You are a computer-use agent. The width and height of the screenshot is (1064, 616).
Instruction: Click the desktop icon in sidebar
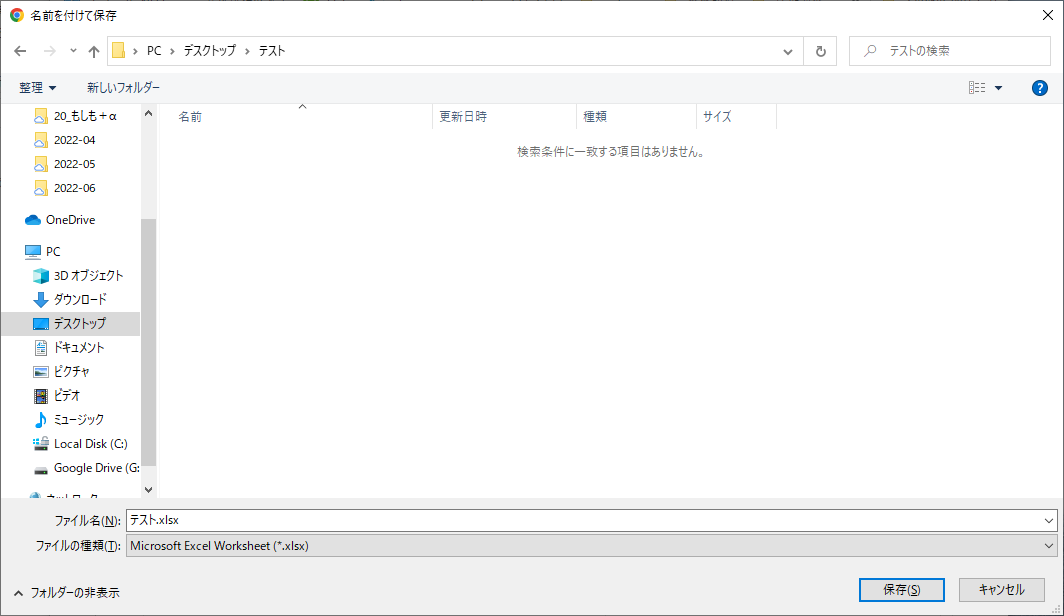click(41, 324)
